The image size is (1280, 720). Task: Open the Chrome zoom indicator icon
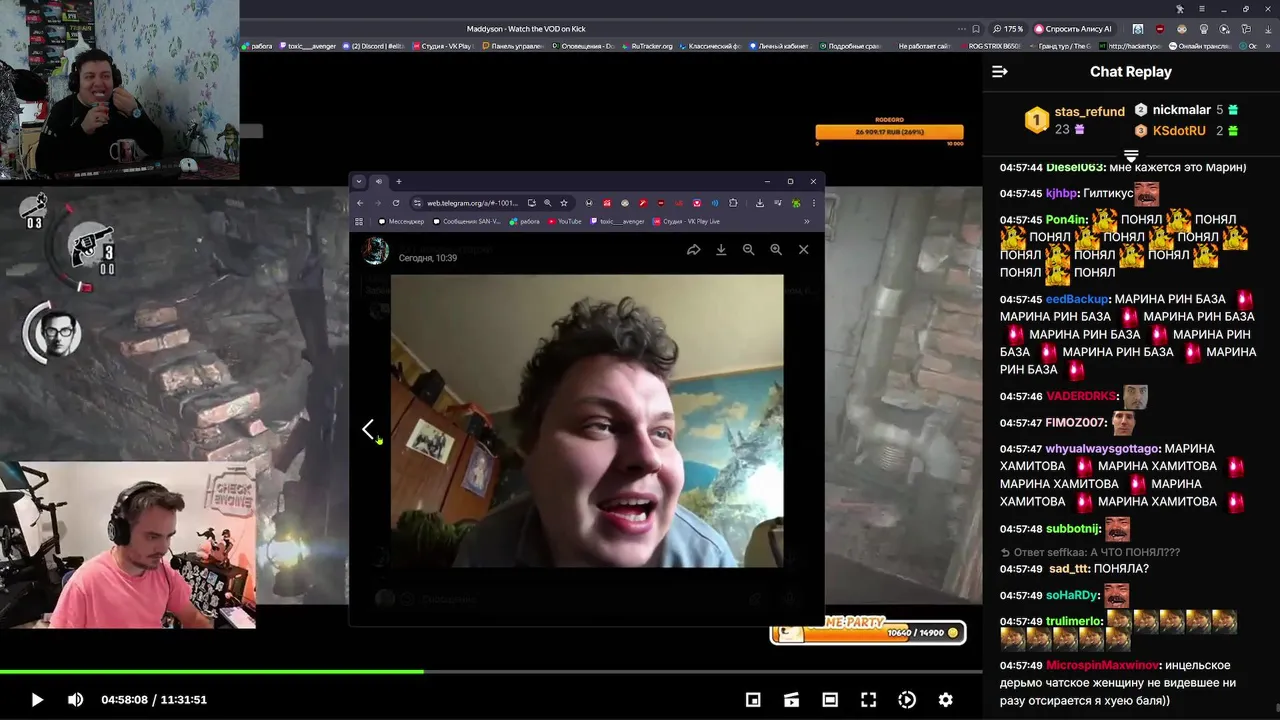(x=547, y=203)
